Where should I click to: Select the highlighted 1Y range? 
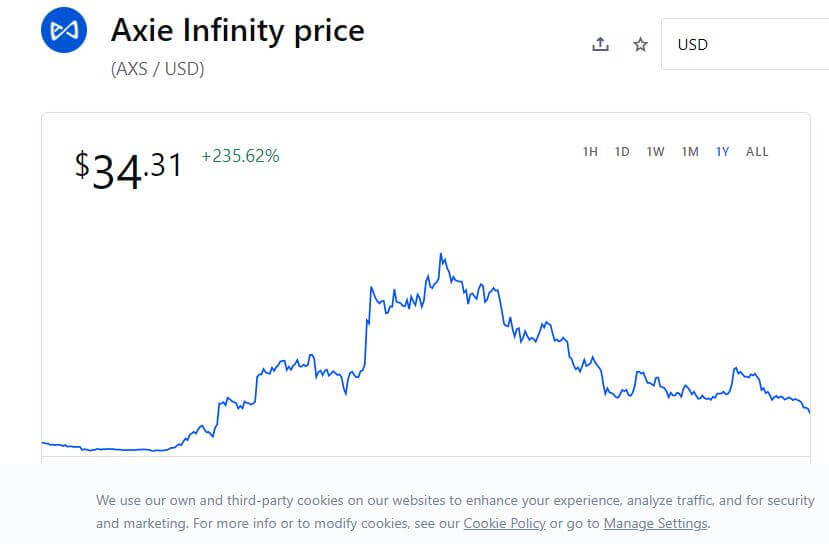722,152
